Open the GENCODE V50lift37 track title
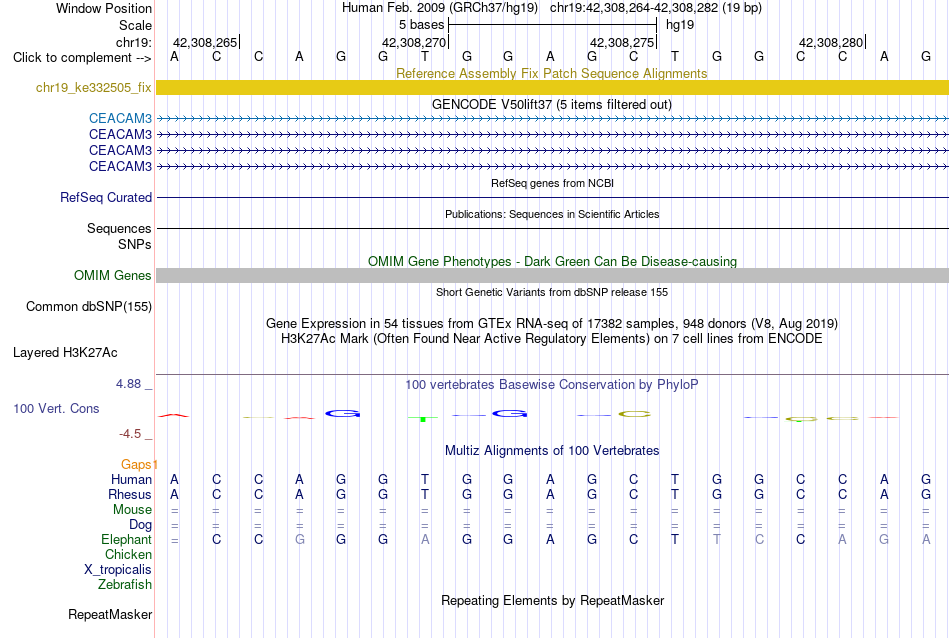 [x=551, y=104]
